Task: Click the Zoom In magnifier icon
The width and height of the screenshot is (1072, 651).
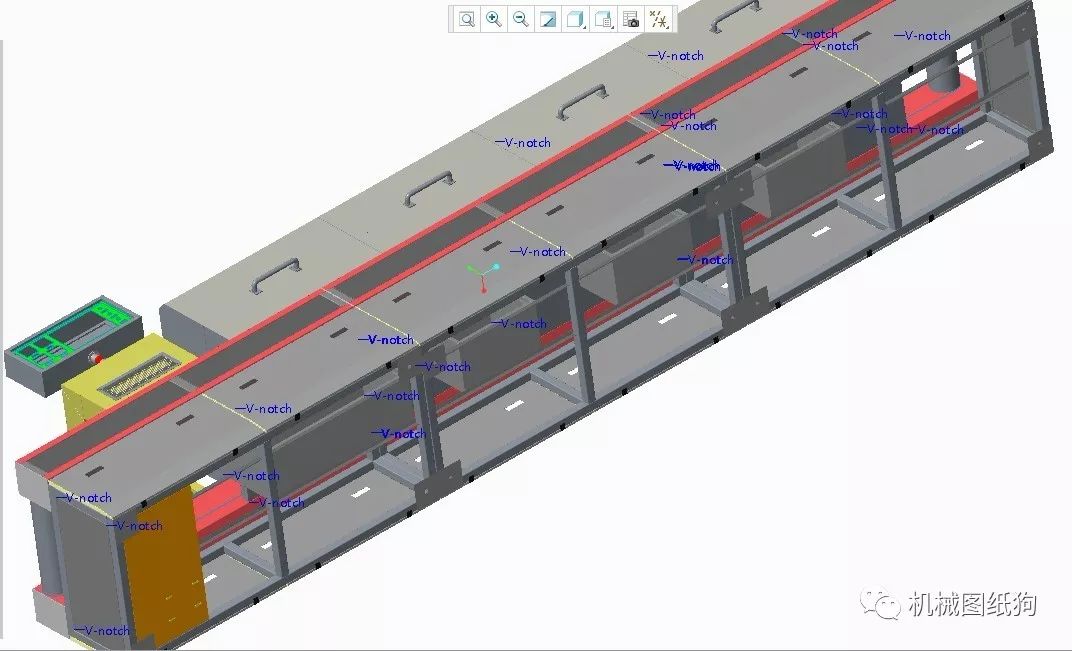Action: [x=494, y=19]
